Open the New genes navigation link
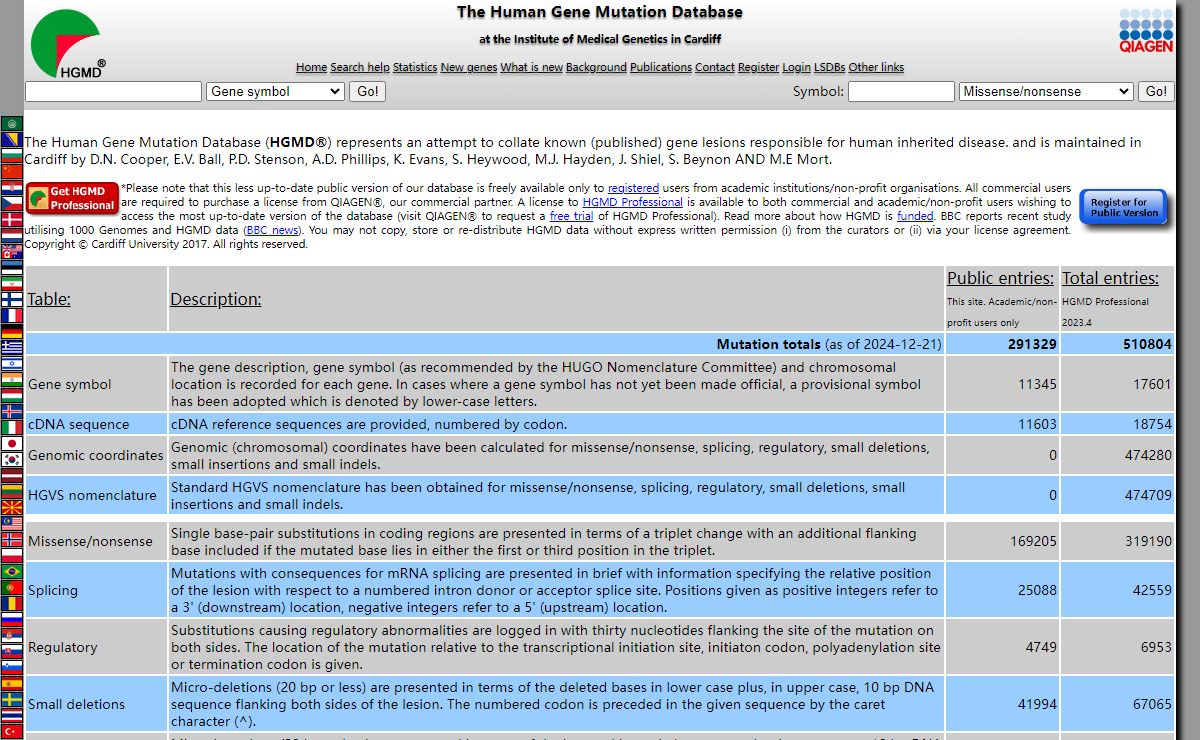 (x=469, y=67)
